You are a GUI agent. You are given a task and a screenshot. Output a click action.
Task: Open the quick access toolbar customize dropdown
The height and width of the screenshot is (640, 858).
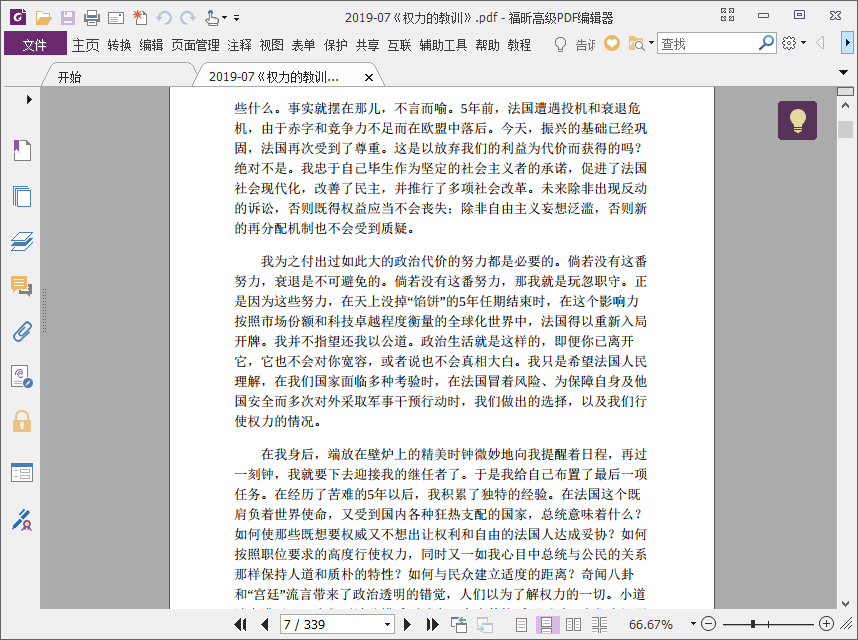(x=236, y=18)
